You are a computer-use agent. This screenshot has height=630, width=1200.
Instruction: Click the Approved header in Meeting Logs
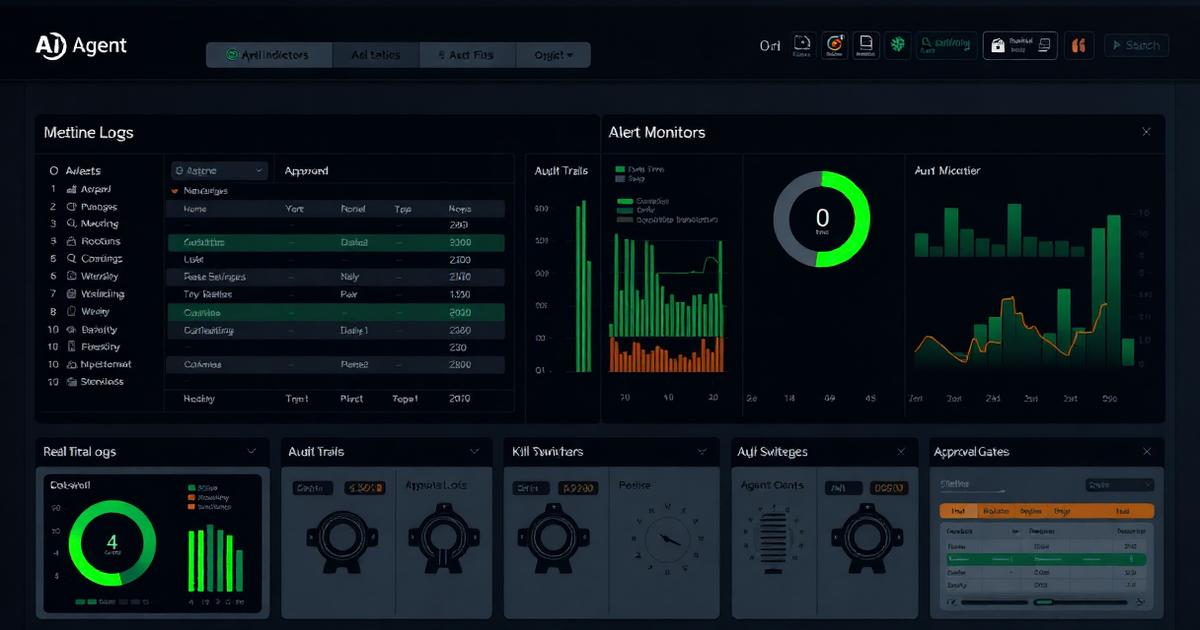pyautogui.click(x=305, y=170)
